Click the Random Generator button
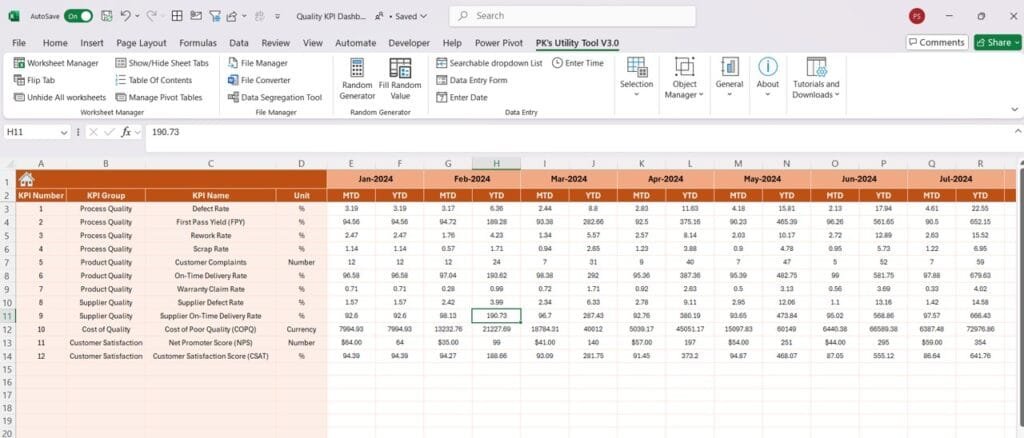Viewport: 1024px width, 438px height. pyautogui.click(x=357, y=79)
